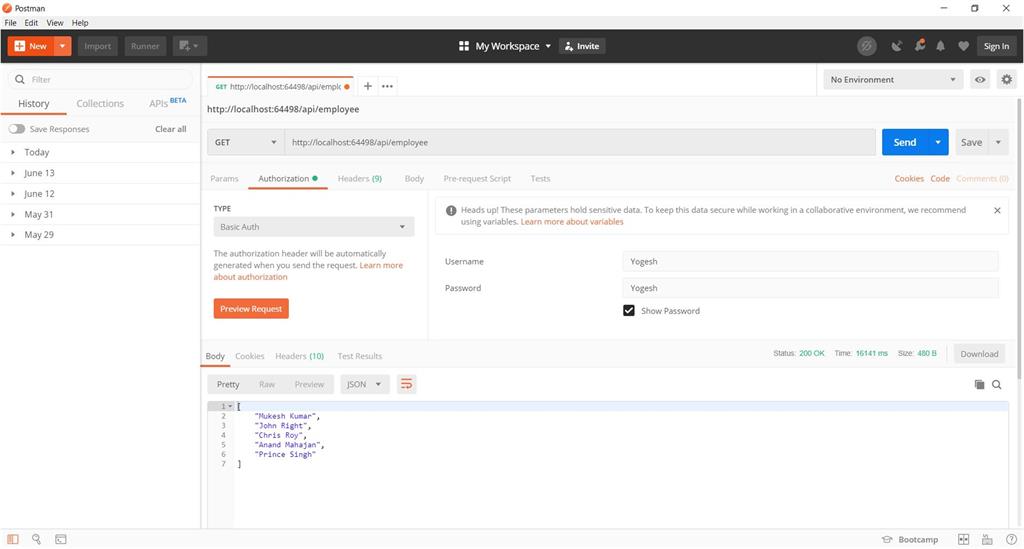Expand the May 31 history group

pos(101,214)
